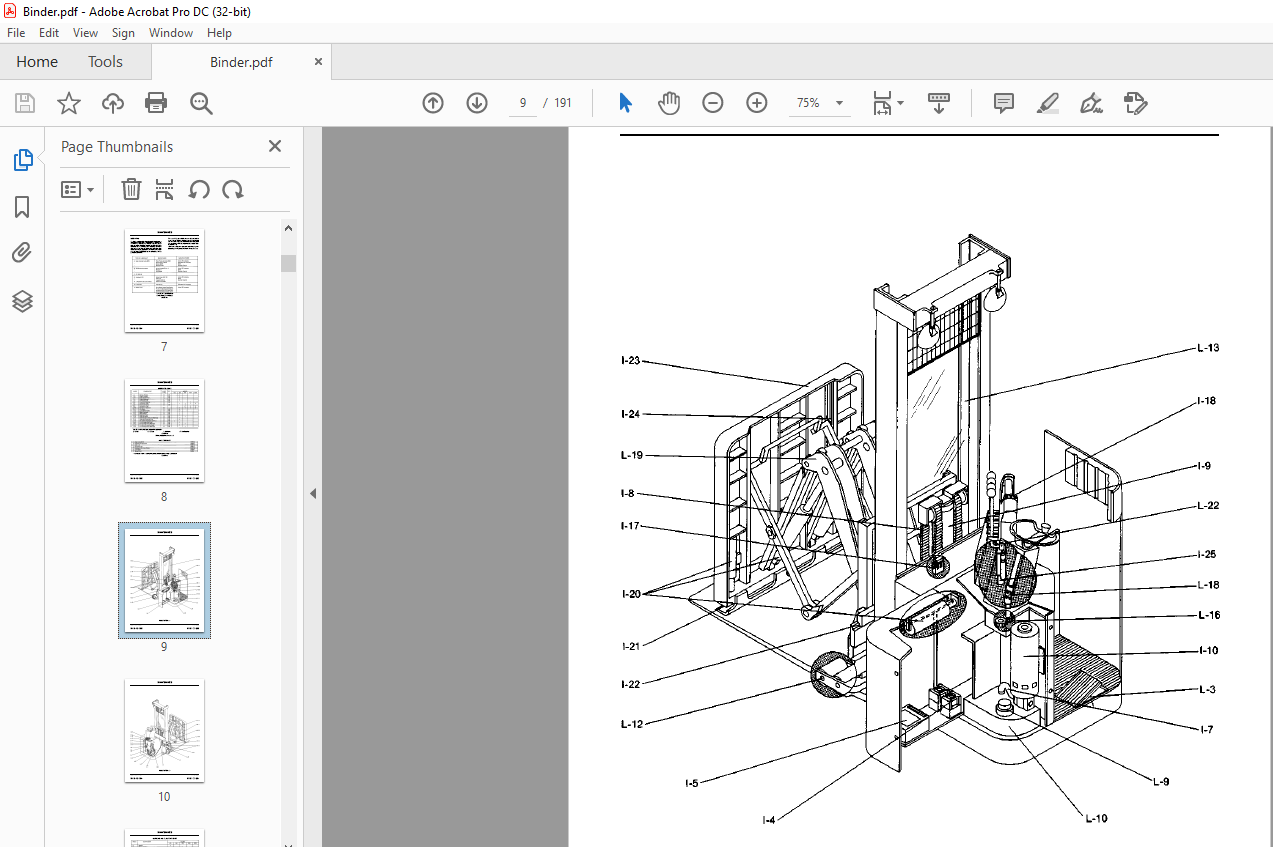Click the scrolling mode keyboard icon
Image resolution: width=1273 pixels, height=847 pixels.
tap(939, 103)
